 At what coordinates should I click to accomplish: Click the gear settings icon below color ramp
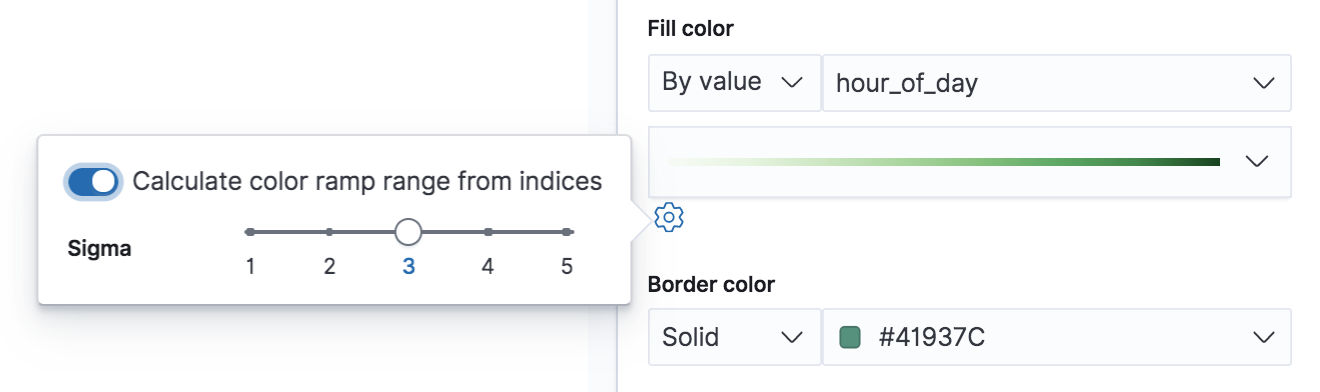click(668, 216)
